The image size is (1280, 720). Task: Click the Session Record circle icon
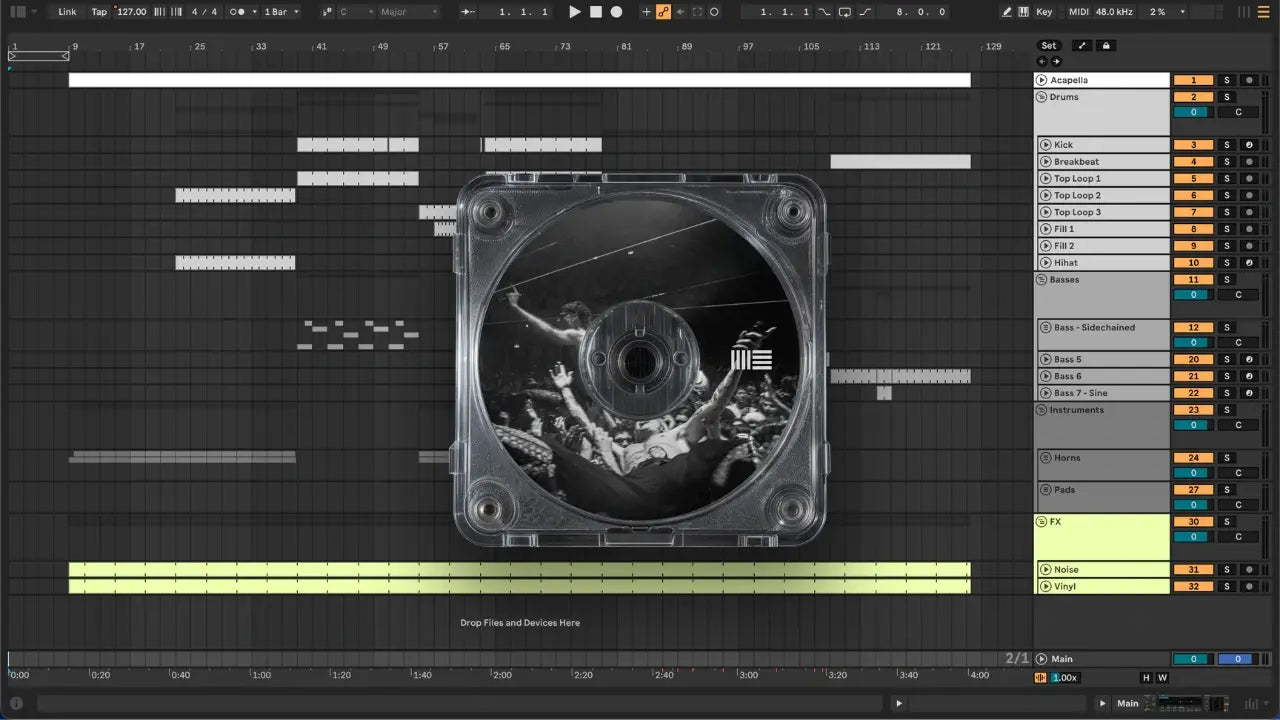tap(715, 12)
